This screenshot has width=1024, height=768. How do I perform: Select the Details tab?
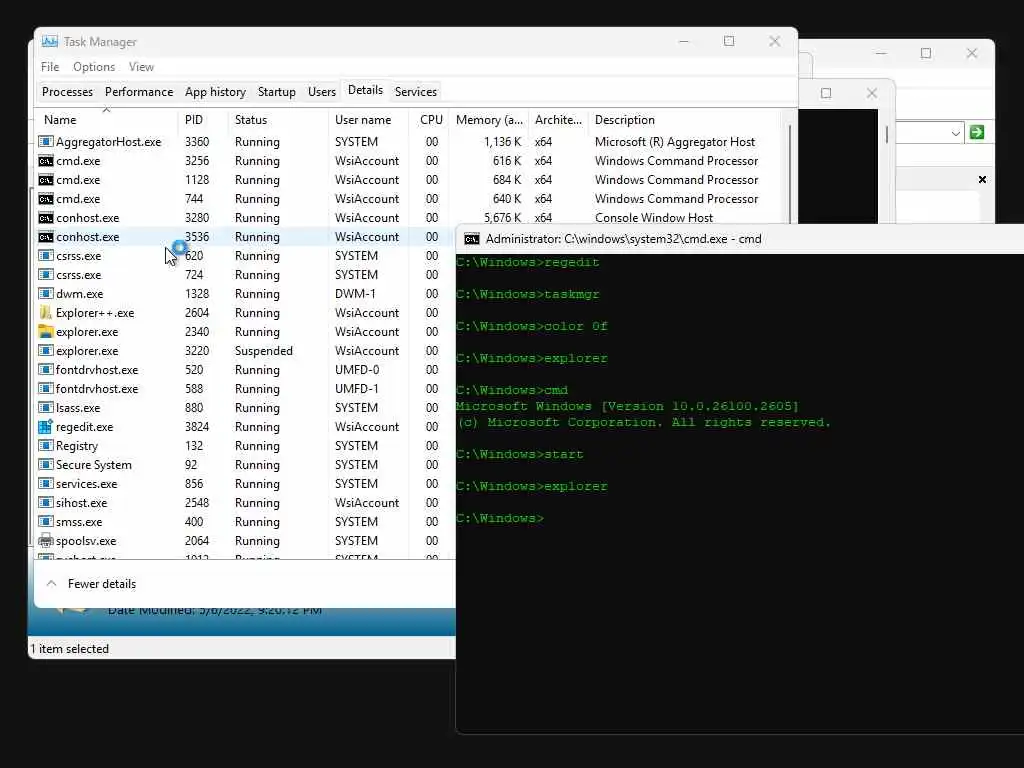click(x=365, y=91)
